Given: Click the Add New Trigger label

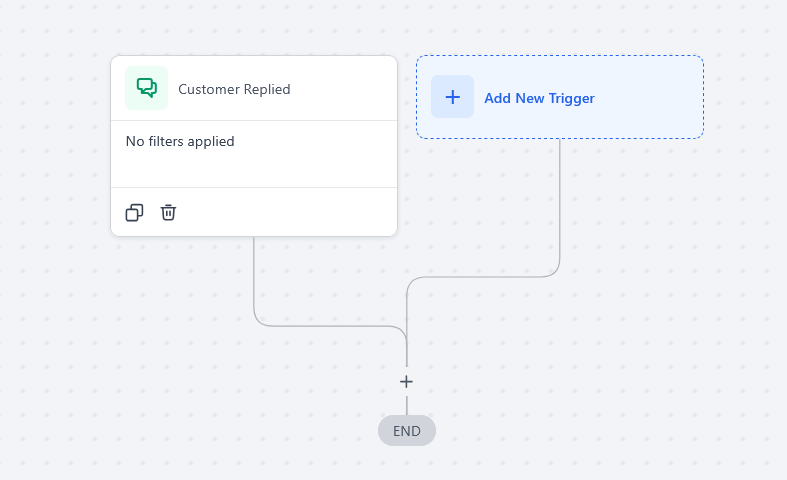Looking at the screenshot, I should tap(539, 98).
